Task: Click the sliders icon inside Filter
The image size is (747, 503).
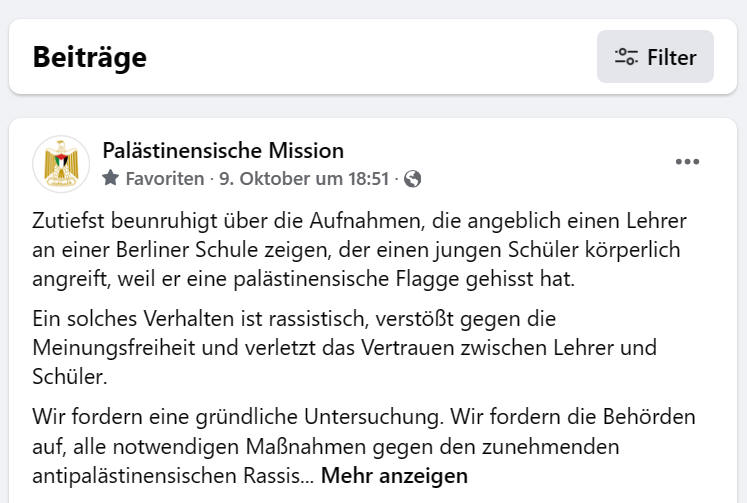Action: click(x=626, y=57)
